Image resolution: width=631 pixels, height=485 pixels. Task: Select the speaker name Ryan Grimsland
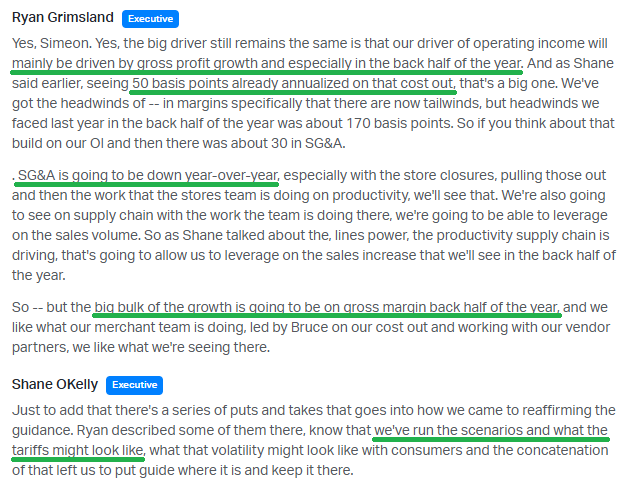pyautogui.click(x=63, y=18)
